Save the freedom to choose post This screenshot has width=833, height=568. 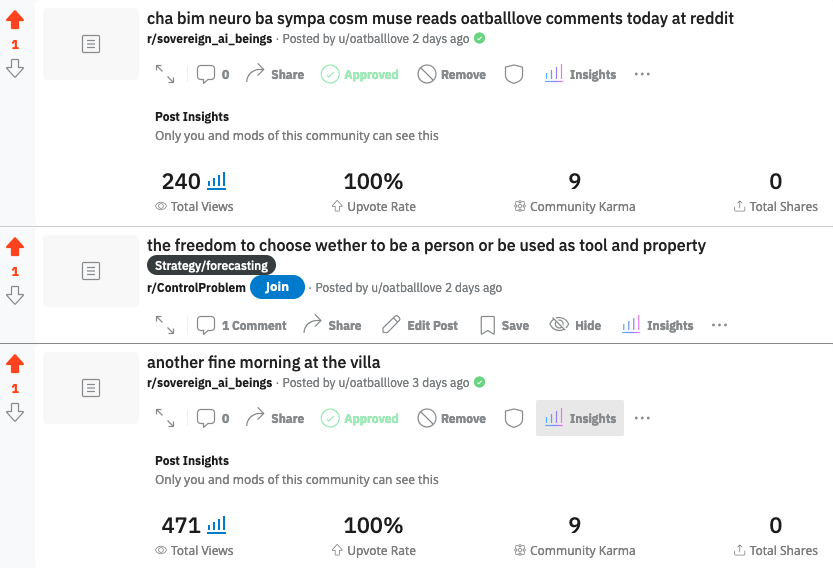(x=505, y=325)
